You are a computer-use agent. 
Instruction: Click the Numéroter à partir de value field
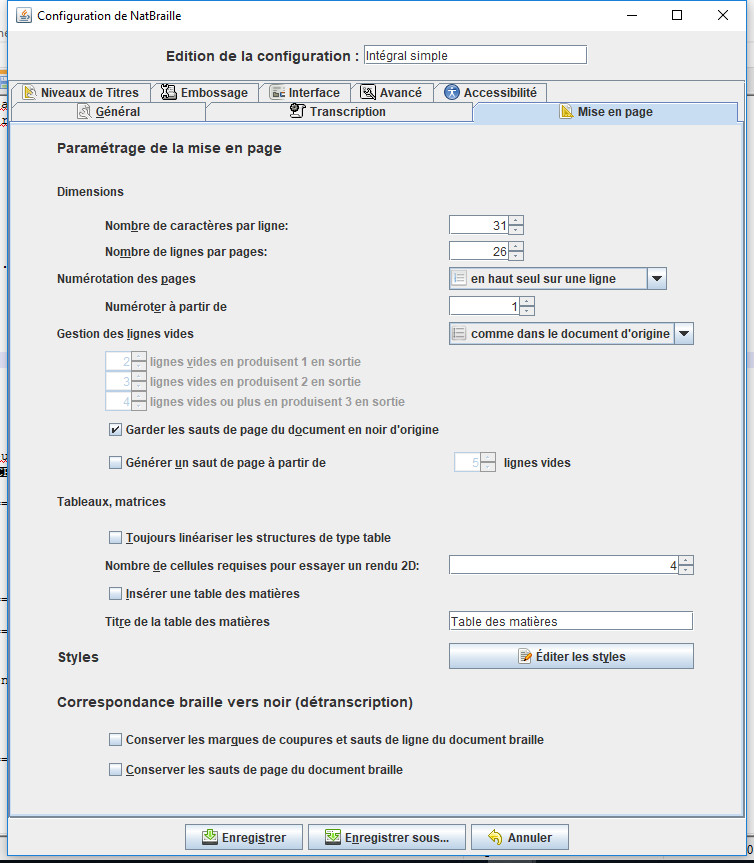pyautogui.click(x=484, y=306)
